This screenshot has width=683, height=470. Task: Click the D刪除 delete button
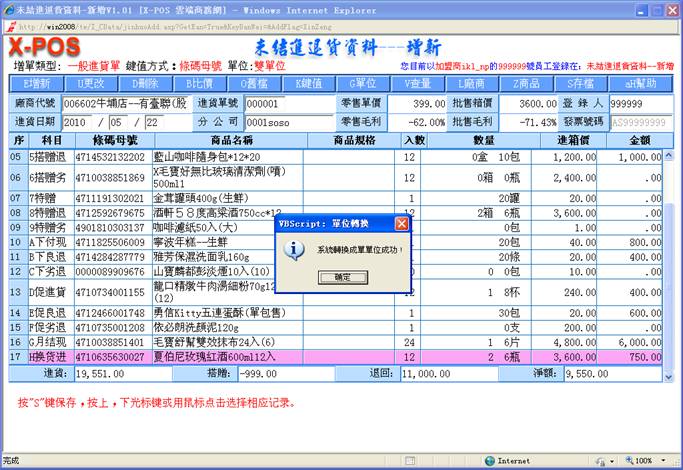144,83
